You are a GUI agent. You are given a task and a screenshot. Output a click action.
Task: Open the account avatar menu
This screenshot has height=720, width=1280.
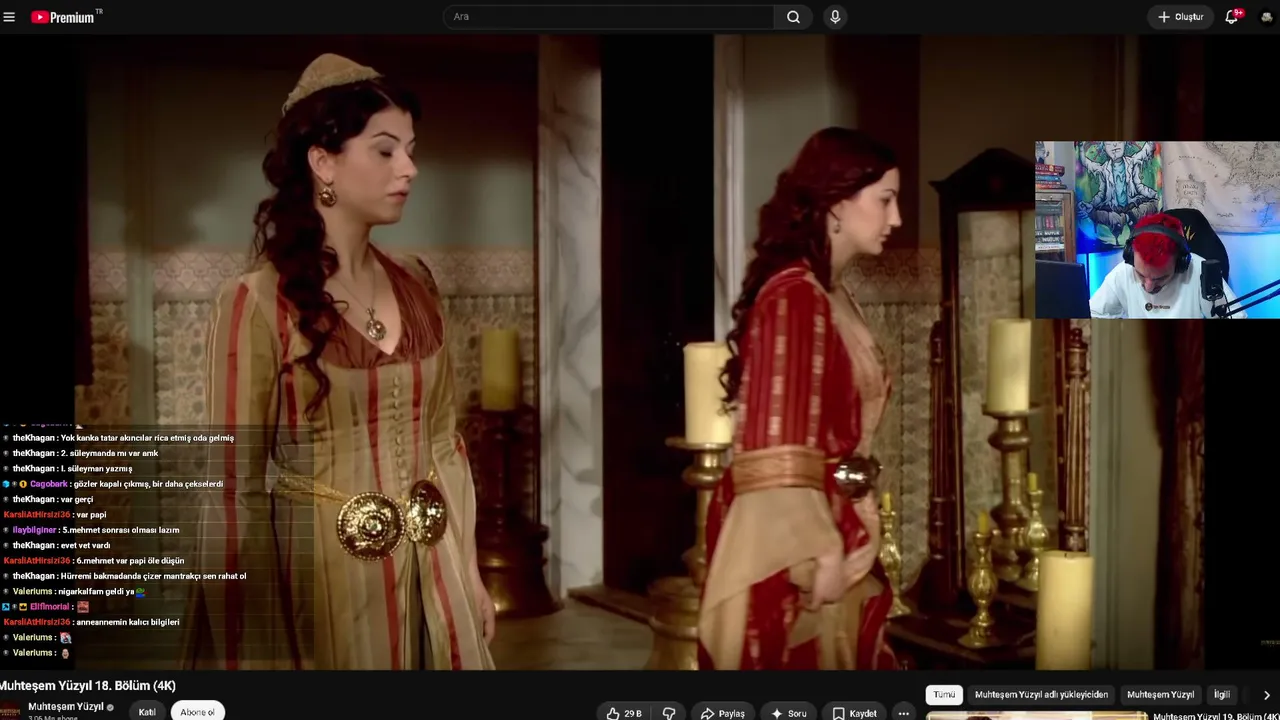click(x=1267, y=17)
